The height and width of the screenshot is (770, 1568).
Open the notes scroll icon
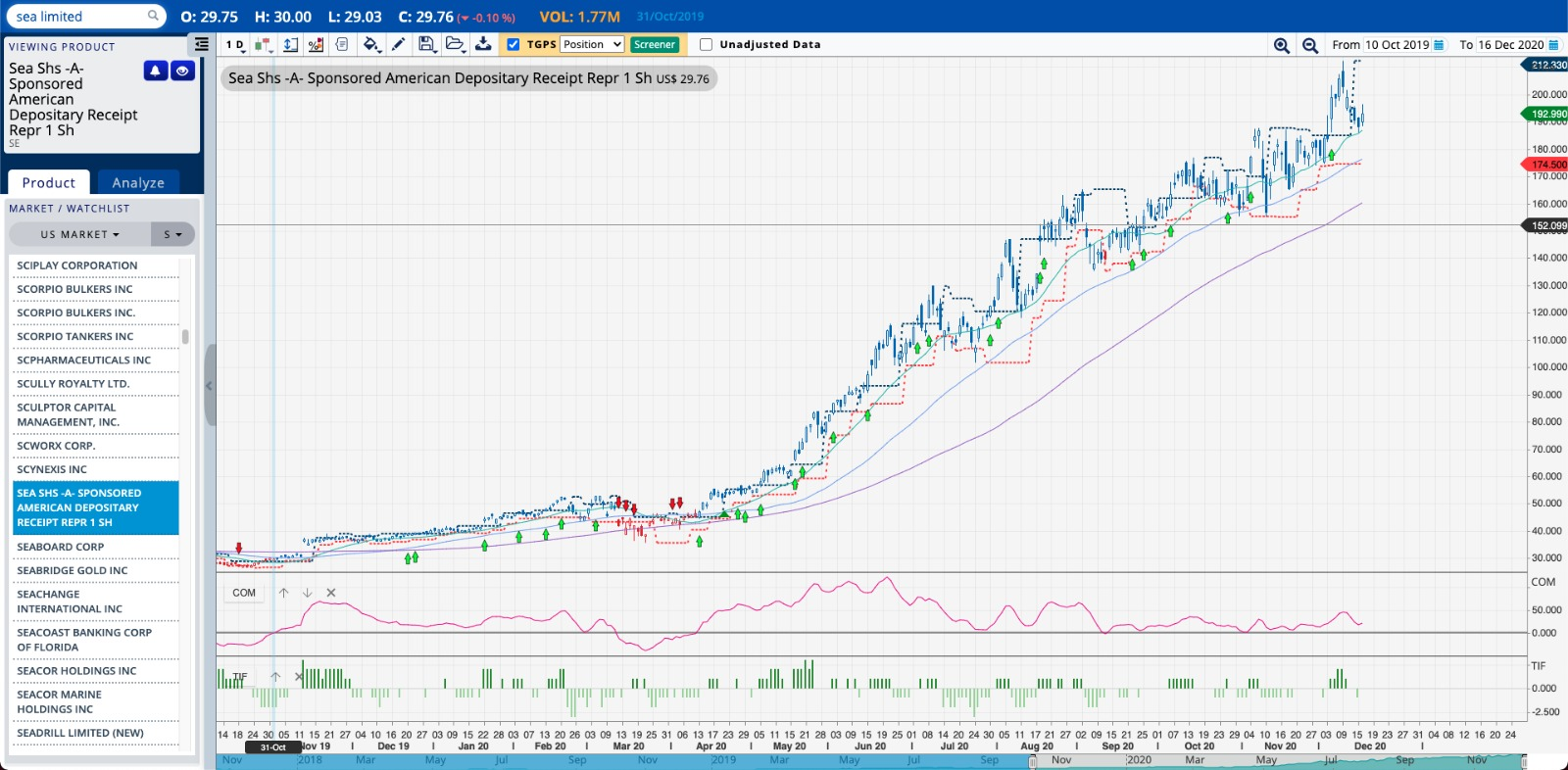click(x=341, y=44)
